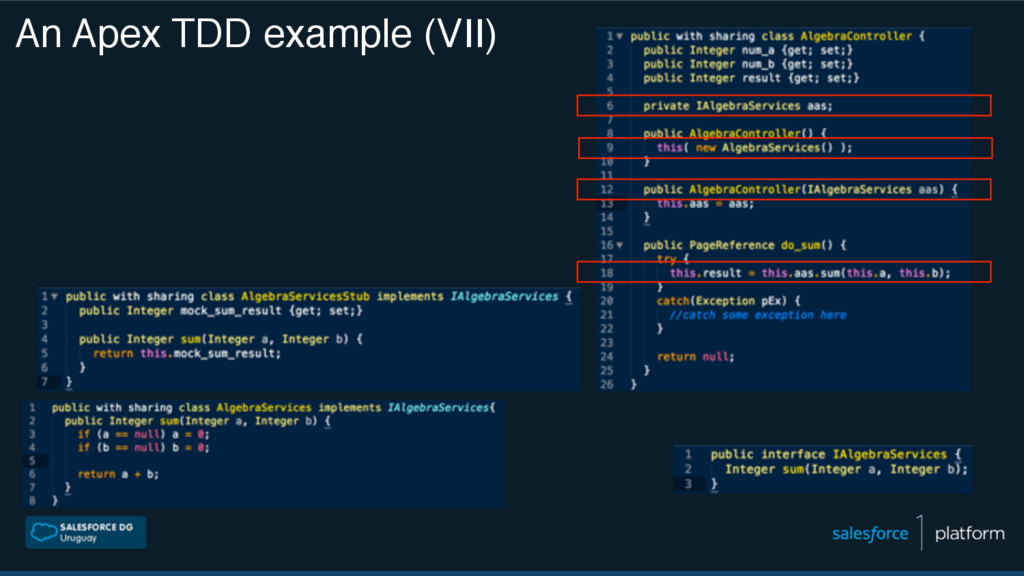Click the line 'public Integer num_a {get; set;}'
Screen dimensions: 1024x576
748,50
